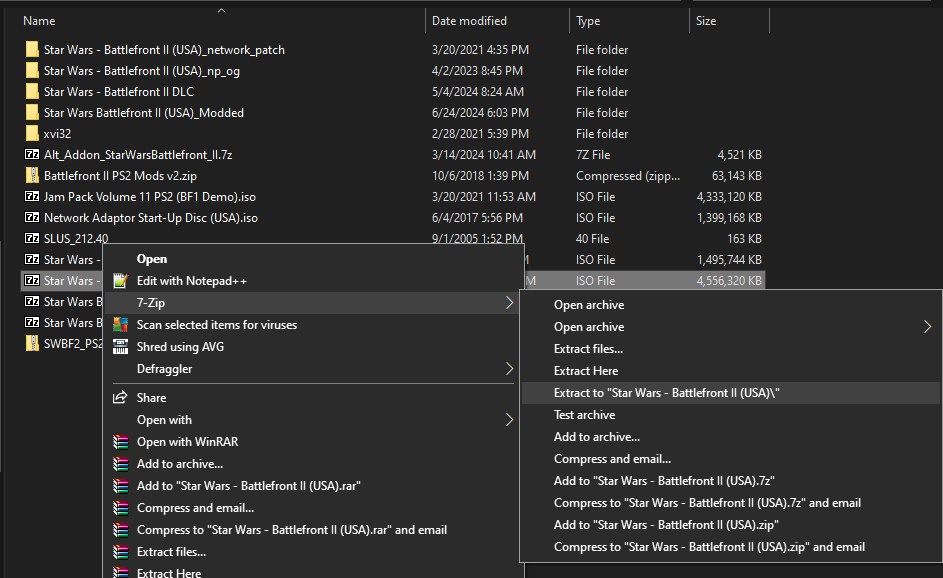Click folder icon beside Star Wars - Battlefront II DLC
Image resolution: width=943 pixels, height=578 pixels.
pyautogui.click(x=32, y=91)
